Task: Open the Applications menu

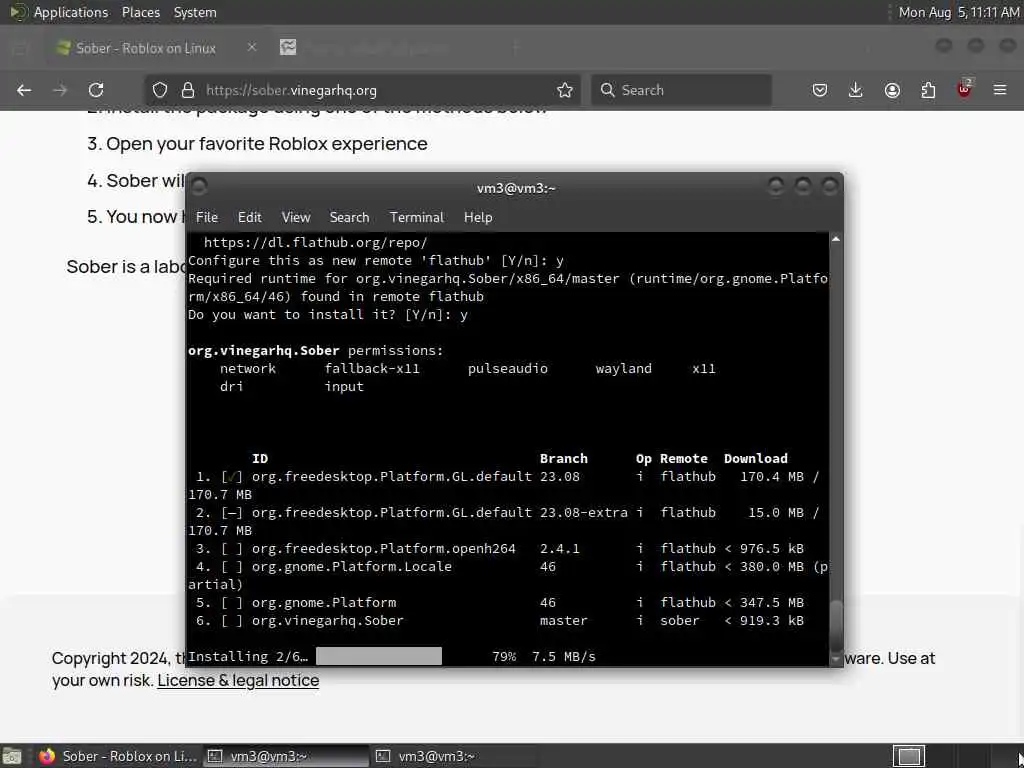Action: pyautogui.click(x=71, y=12)
